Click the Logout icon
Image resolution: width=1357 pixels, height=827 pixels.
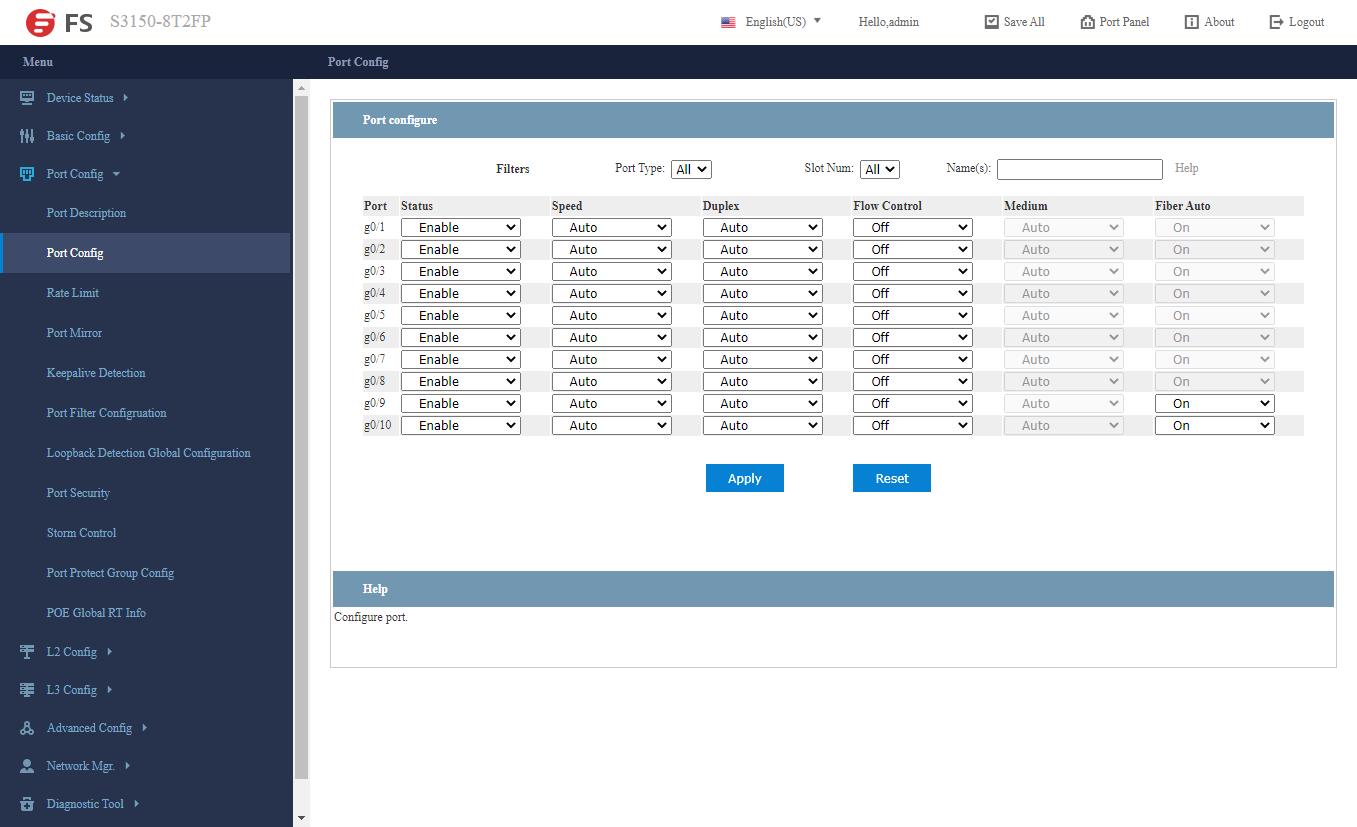coord(1276,22)
